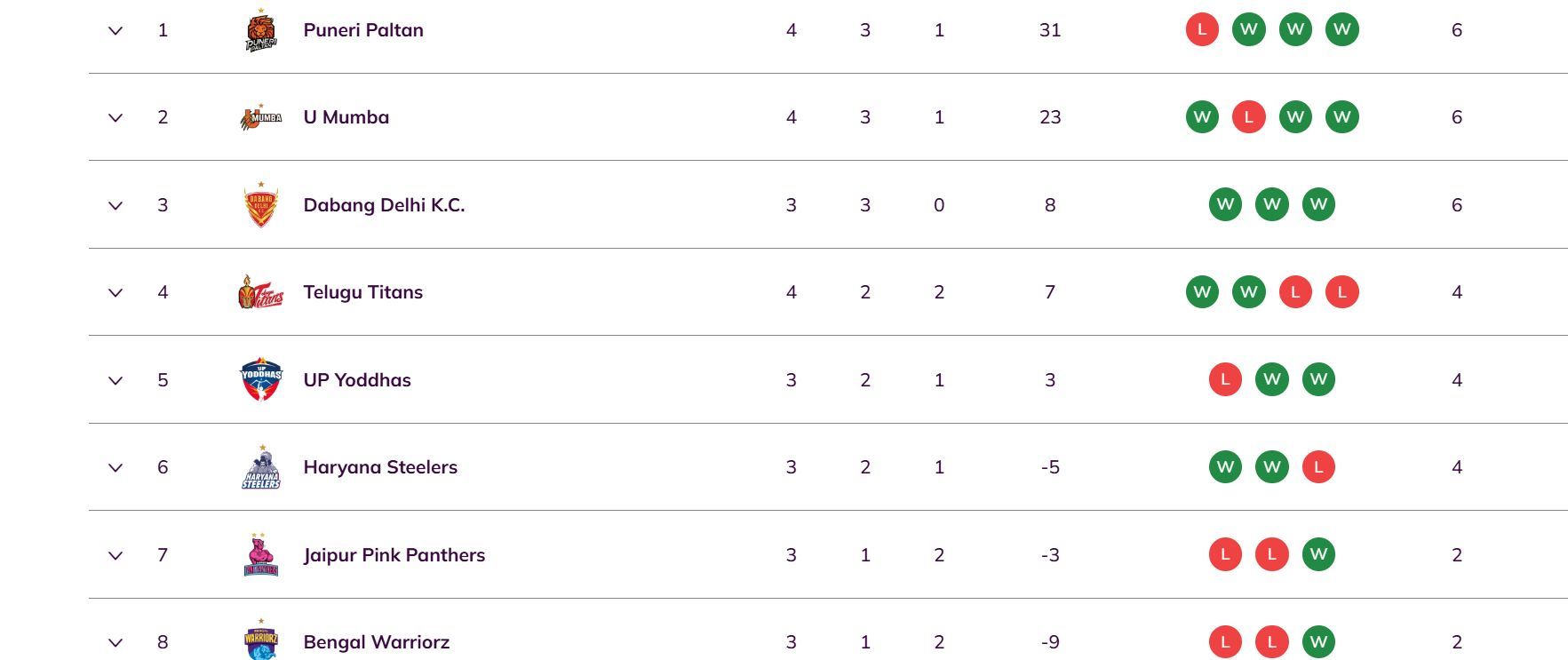
Task: Open the U Mumba team page
Action: (x=346, y=115)
